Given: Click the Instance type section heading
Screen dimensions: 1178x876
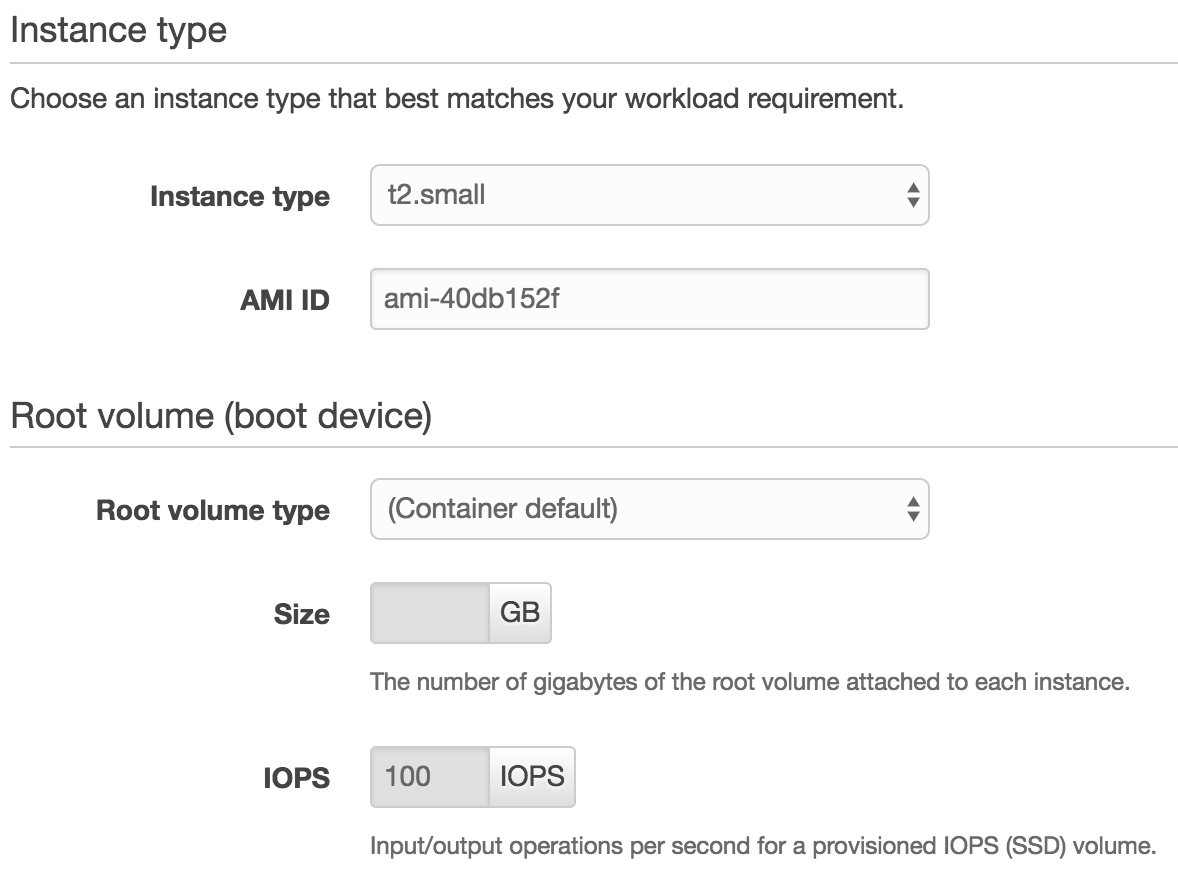Looking at the screenshot, I should coord(119,31).
